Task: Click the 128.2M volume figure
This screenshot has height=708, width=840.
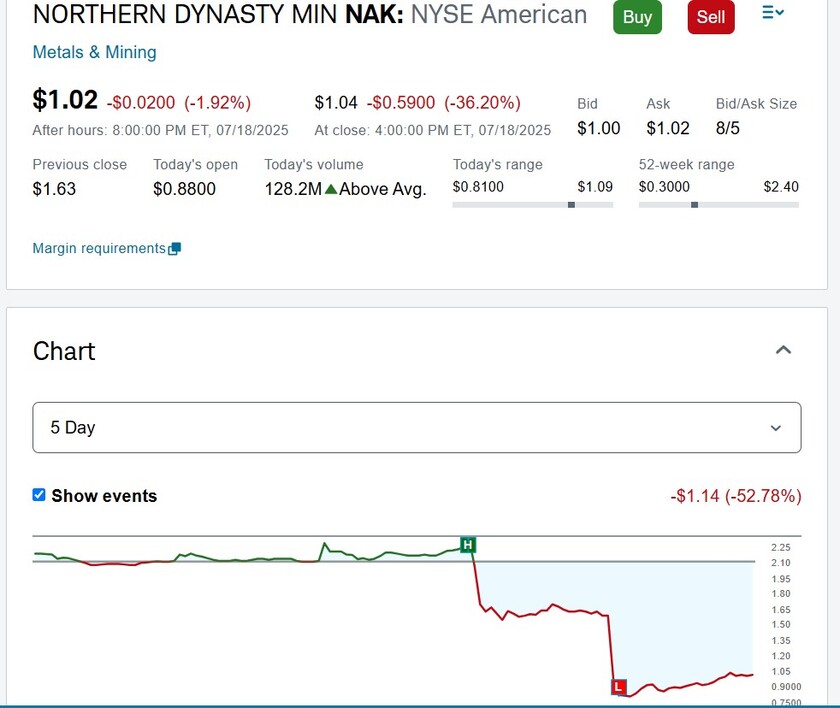Action: [293, 189]
